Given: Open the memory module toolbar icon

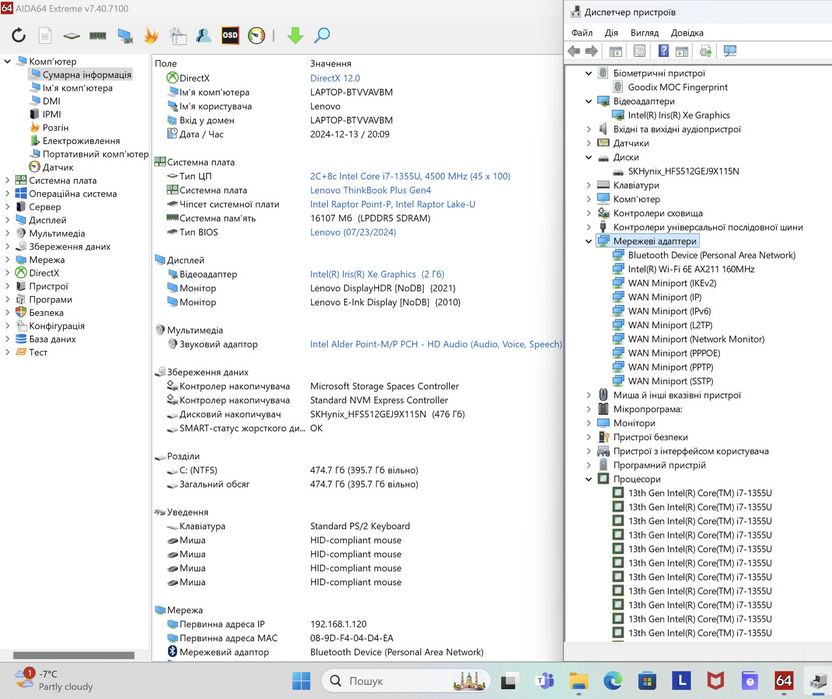Looking at the screenshot, I should click(x=98, y=35).
